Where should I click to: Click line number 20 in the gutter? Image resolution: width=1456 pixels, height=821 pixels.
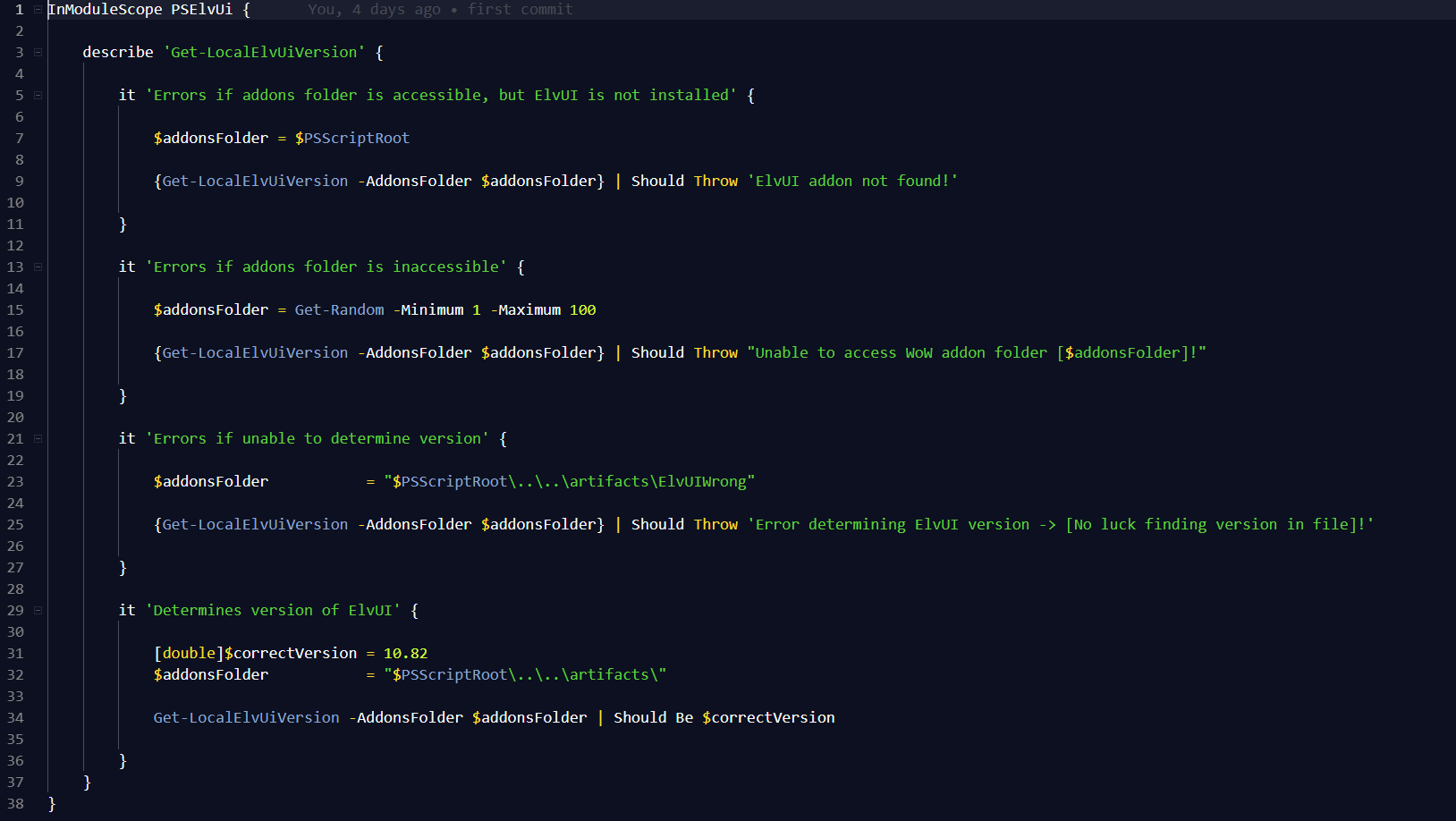pos(15,417)
